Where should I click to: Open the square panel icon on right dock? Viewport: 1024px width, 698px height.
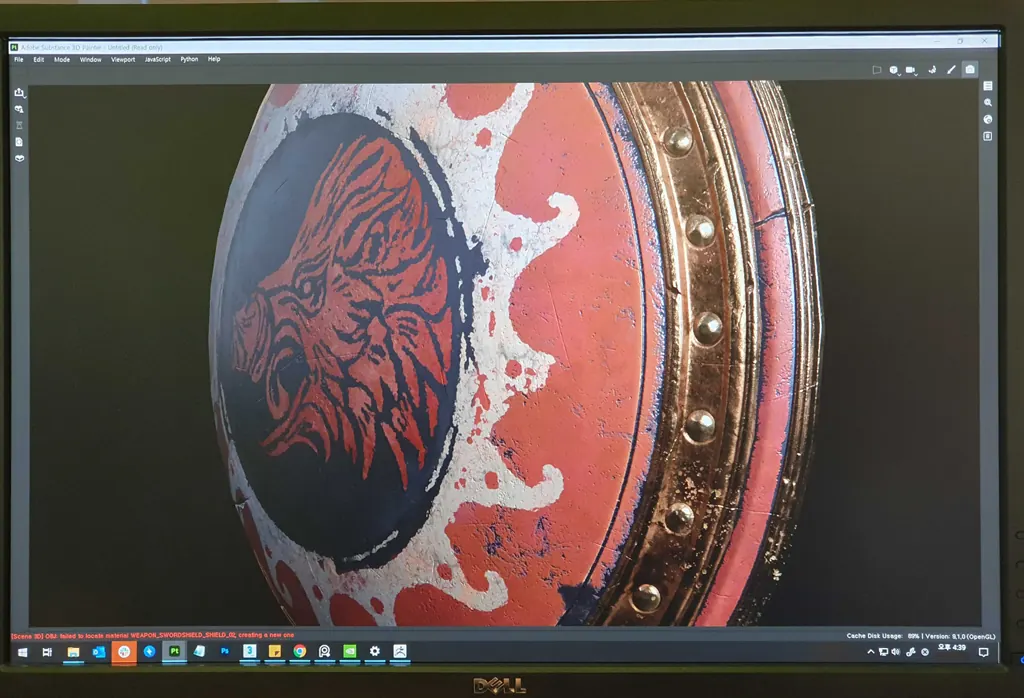pos(988,136)
